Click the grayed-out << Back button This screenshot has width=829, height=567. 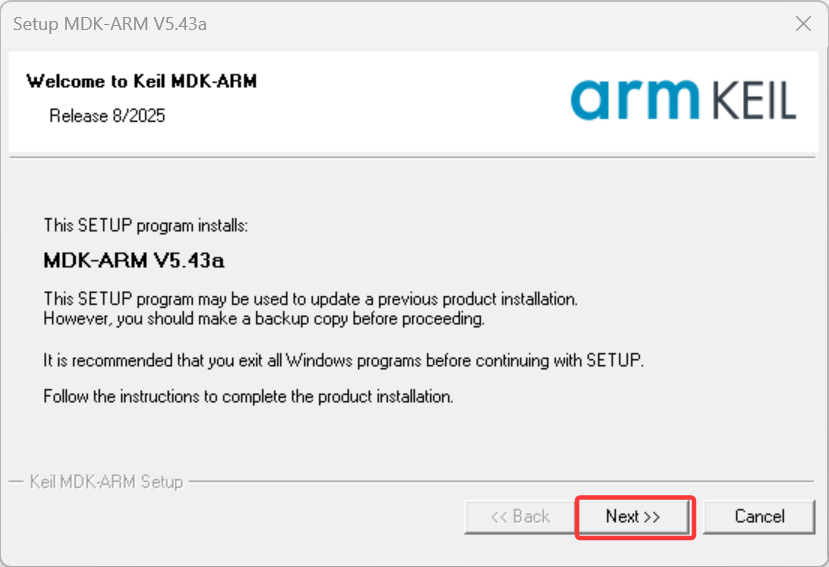pyautogui.click(x=520, y=517)
